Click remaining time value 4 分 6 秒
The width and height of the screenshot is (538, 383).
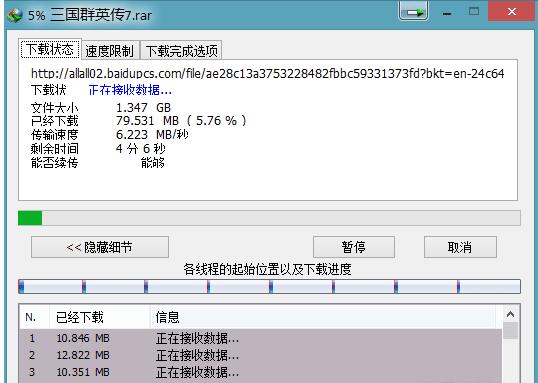coord(141,149)
